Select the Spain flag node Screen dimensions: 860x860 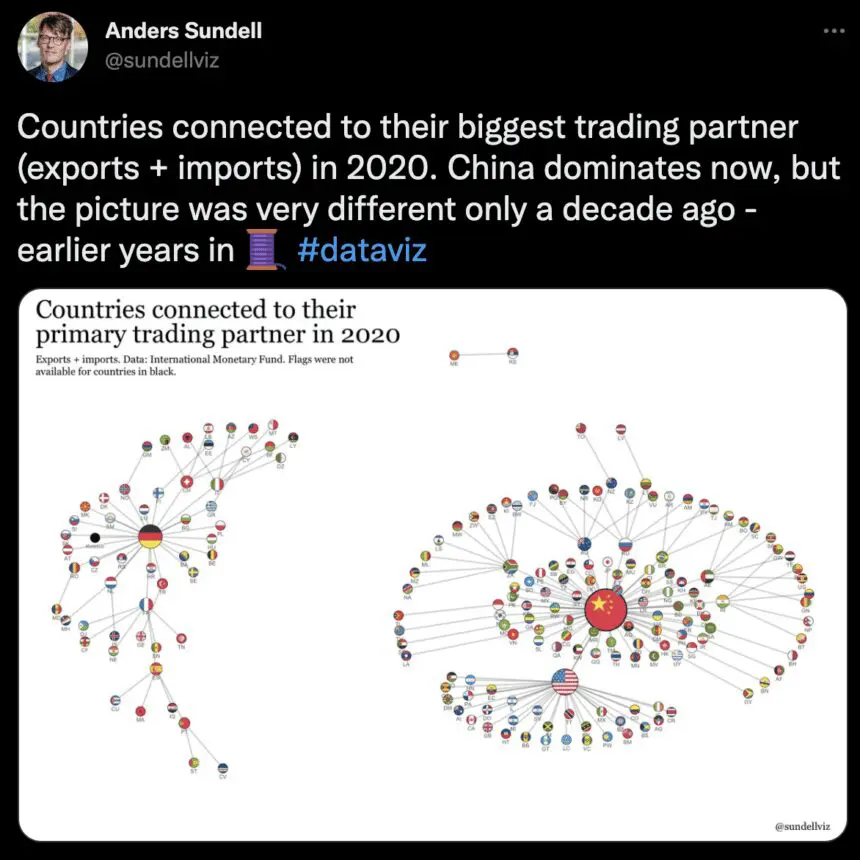(156, 669)
